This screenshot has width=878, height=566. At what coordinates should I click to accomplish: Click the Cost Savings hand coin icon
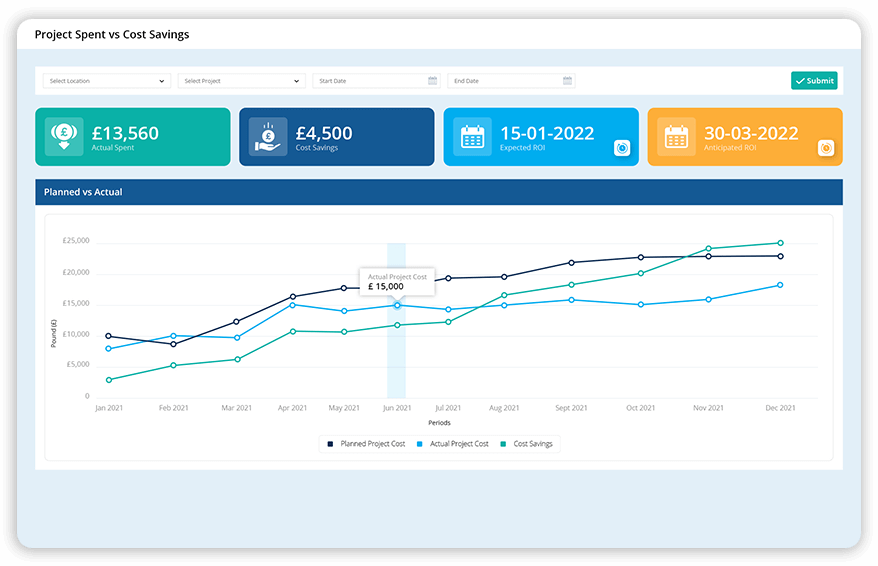(x=268, y=136)
